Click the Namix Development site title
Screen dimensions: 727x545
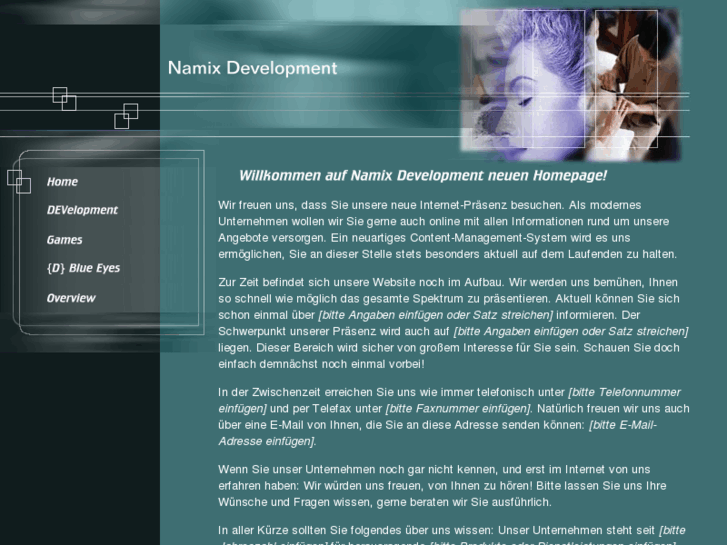coord(253,68)
